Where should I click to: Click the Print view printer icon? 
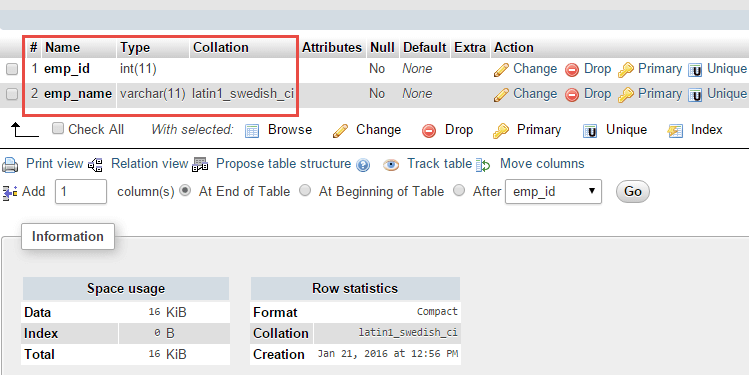point(10,165)
